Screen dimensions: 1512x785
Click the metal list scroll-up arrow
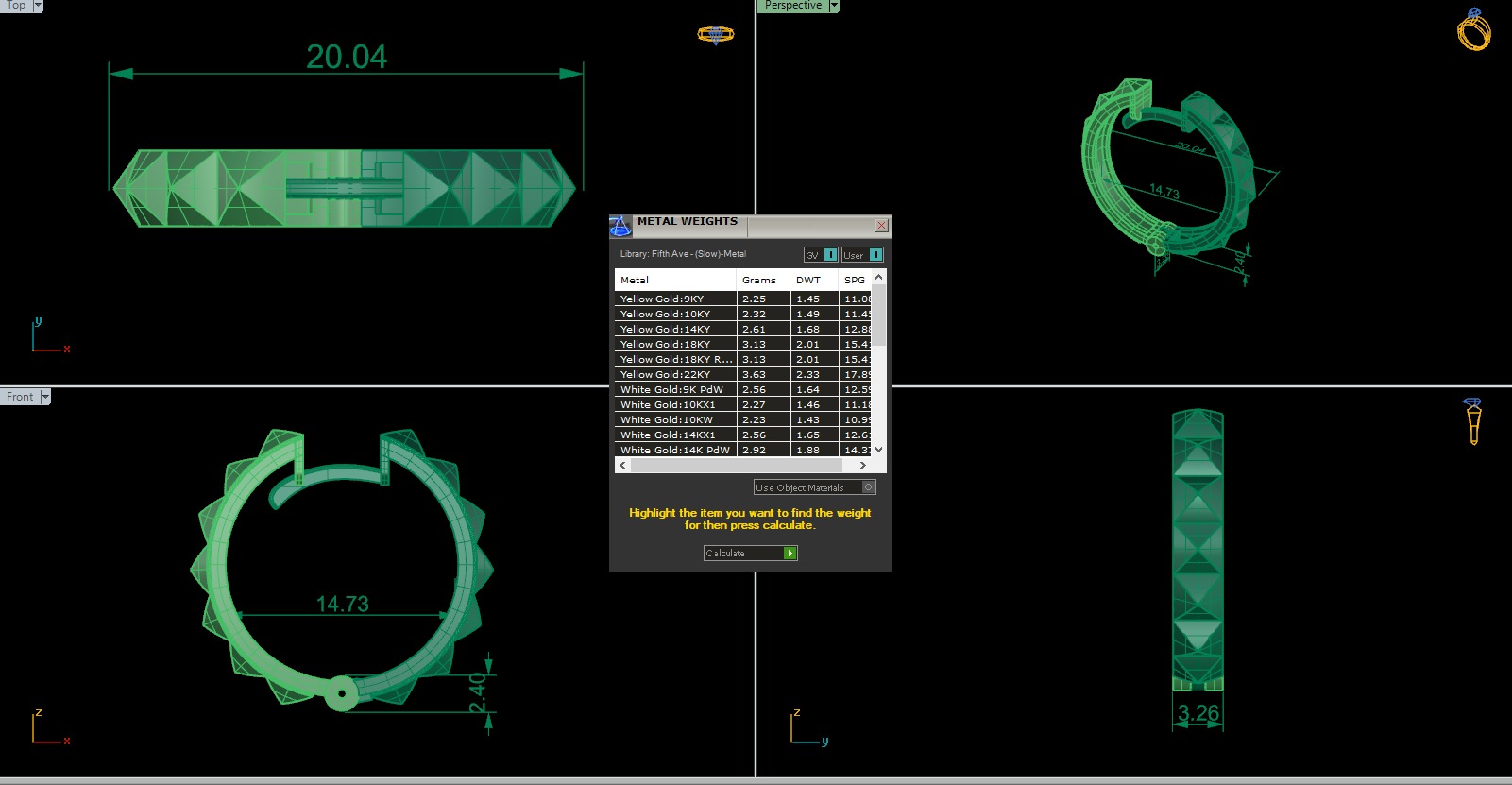[x=879, y=278]
